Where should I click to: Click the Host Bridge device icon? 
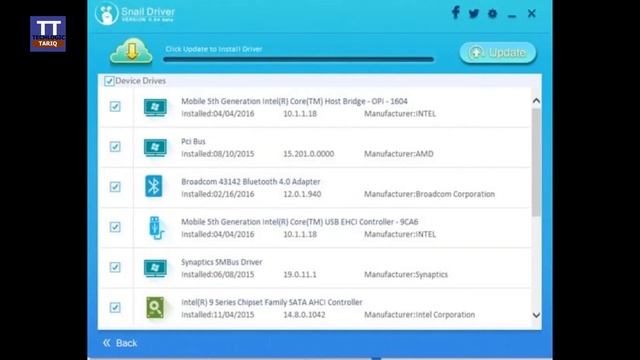click(155, 107)
